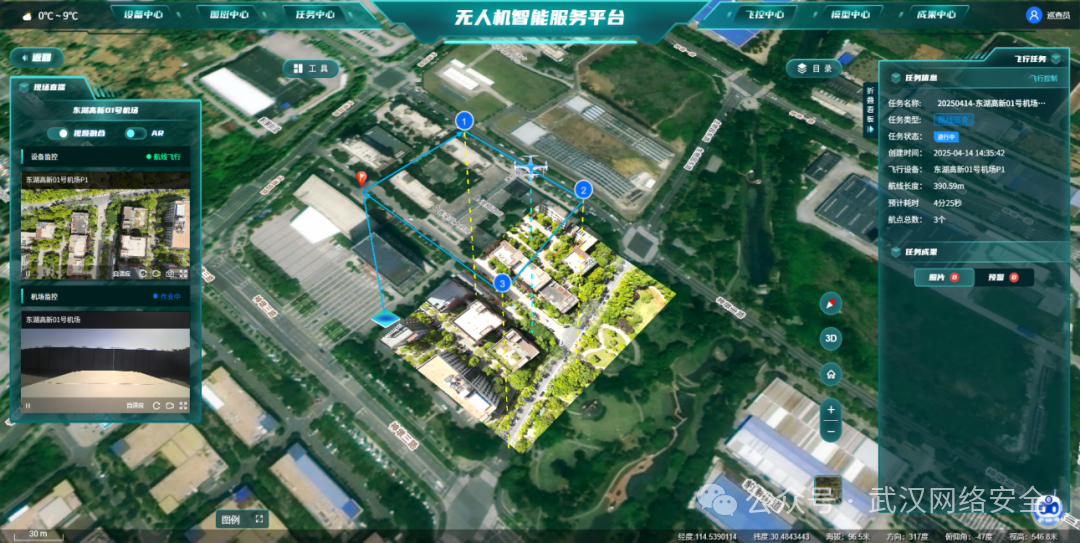The image size is (1080, 543).
Task: Click the 返回 back button
Action: point(37,57)
